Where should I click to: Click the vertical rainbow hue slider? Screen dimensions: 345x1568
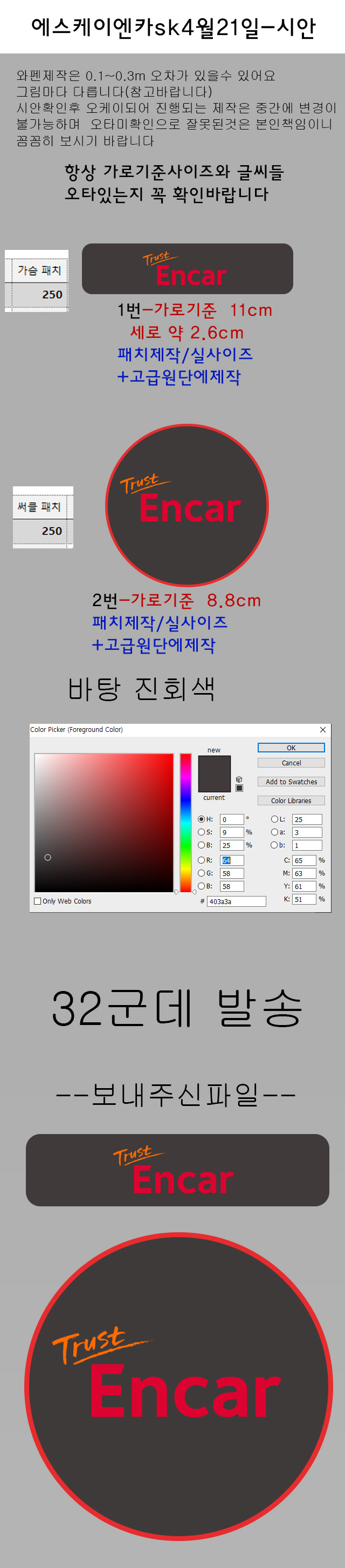click(x=186, y=823)
